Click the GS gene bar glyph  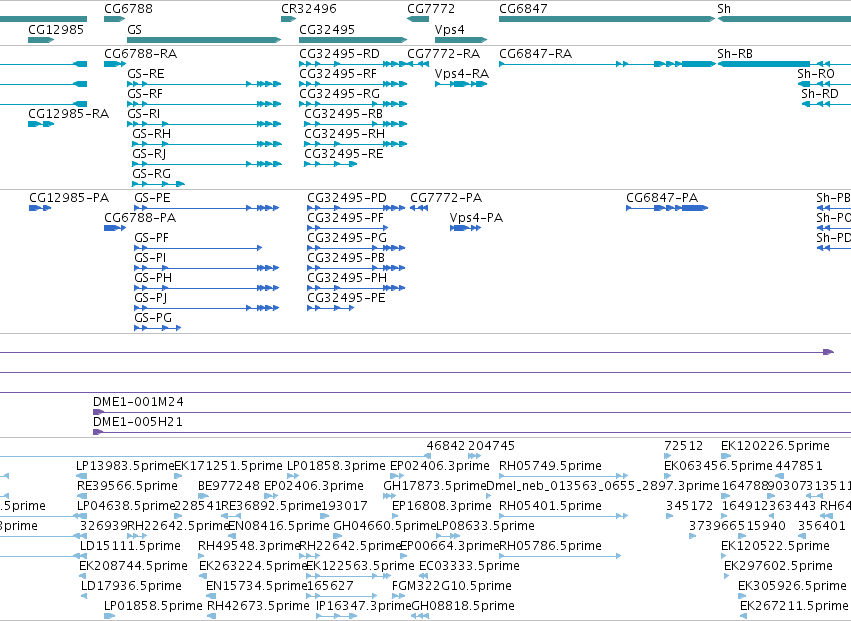click(204, 40)
